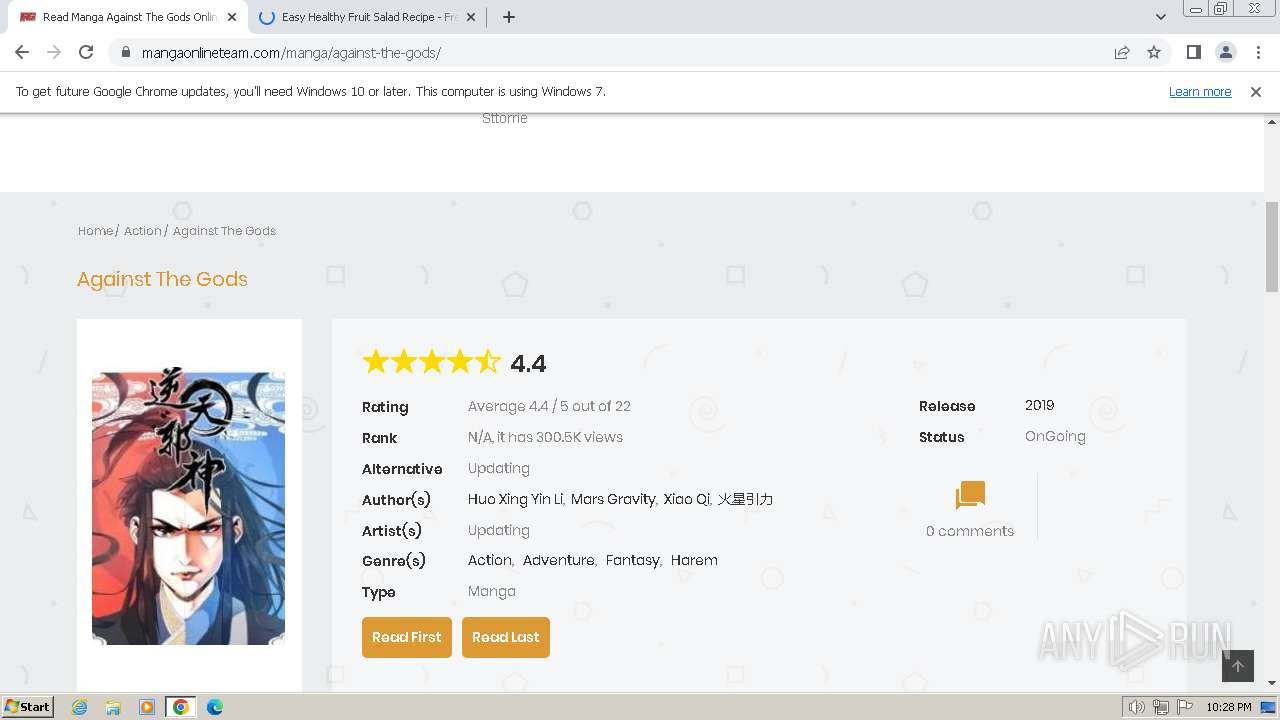Launch Internet Explorer from taskbar
This screenshot has height=720, width=1280.
pos(79,707)
